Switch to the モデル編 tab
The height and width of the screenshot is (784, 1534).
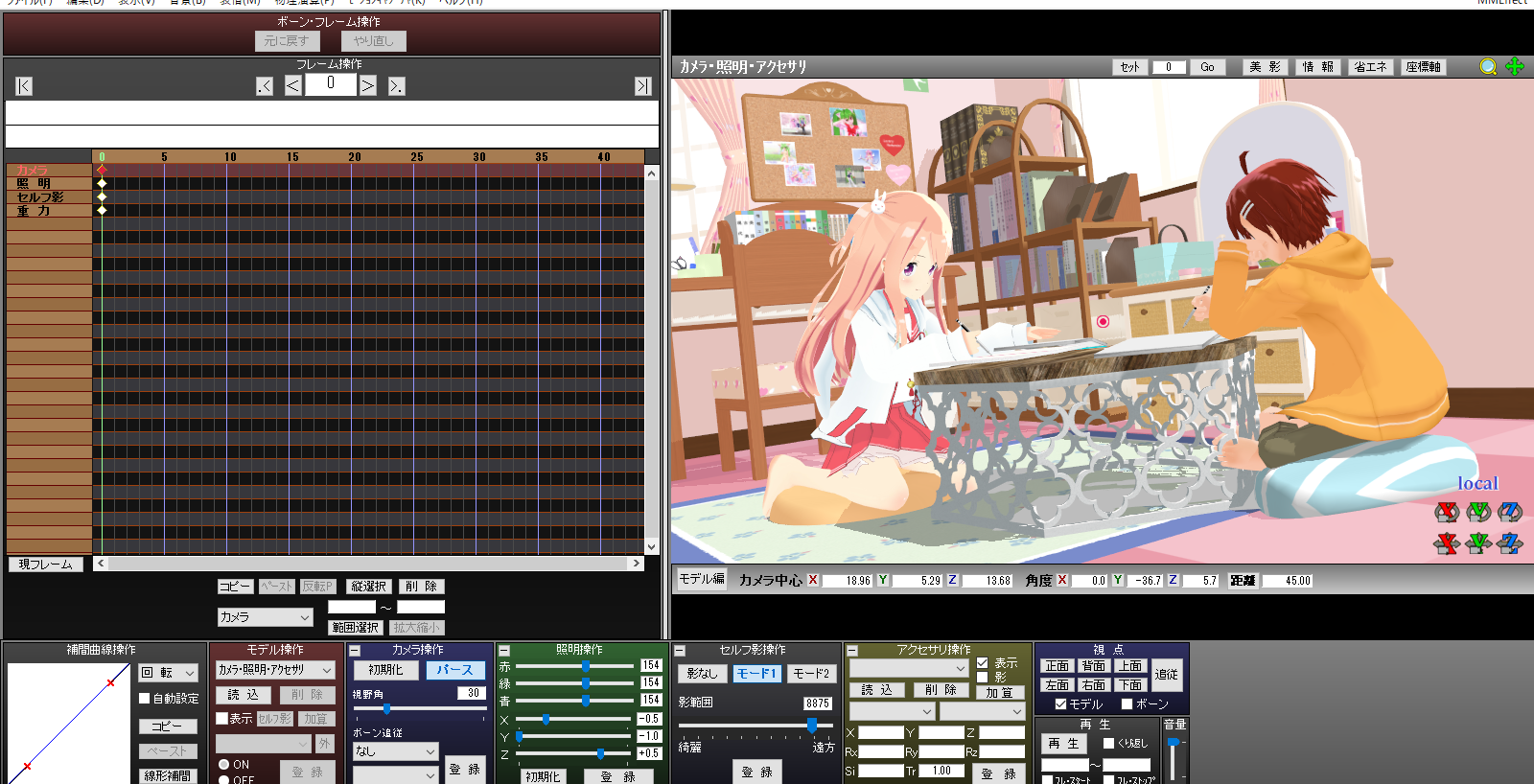(702, 579)
